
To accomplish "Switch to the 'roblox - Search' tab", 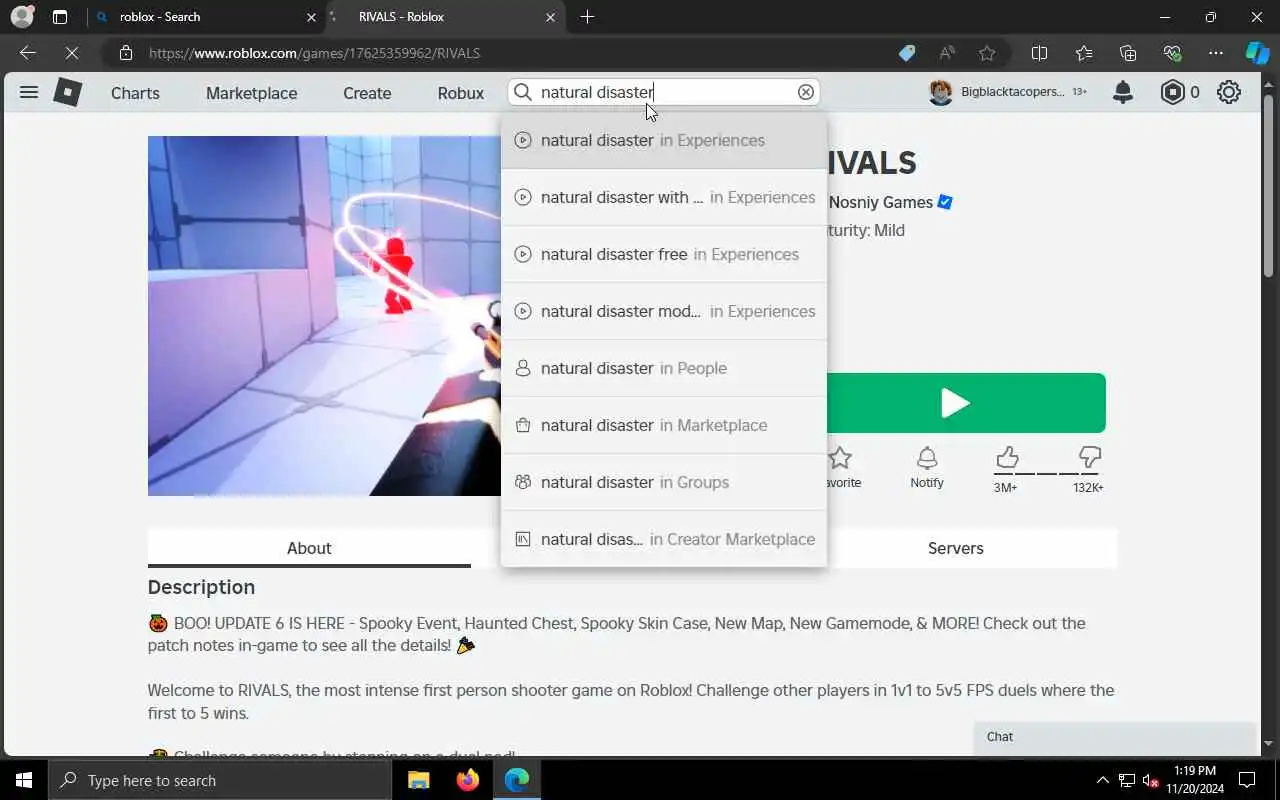I will click(x=204, y=17).
